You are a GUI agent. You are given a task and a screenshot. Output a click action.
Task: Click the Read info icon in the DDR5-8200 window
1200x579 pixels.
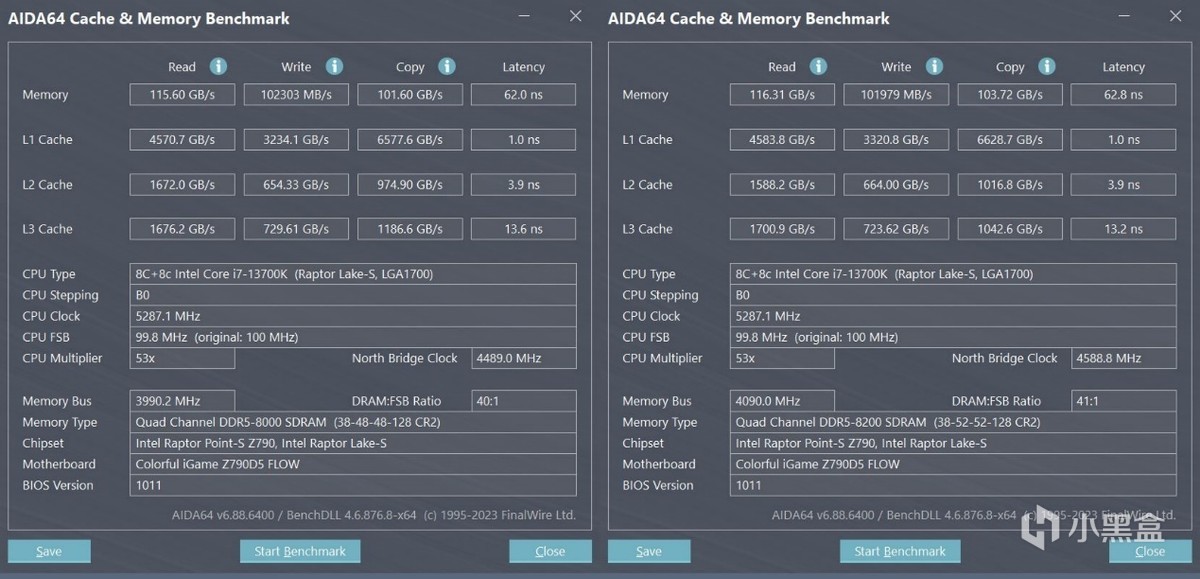[818, 66]
